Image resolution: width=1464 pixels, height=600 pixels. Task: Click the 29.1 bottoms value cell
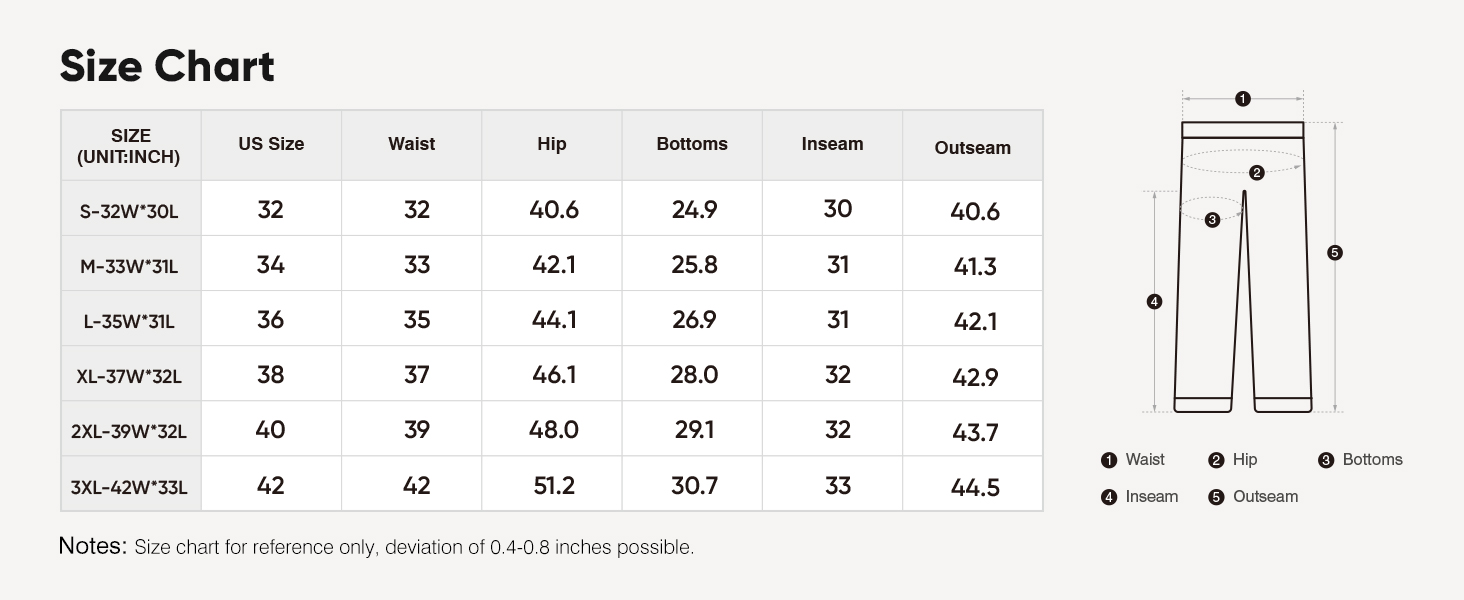[692, 430]
